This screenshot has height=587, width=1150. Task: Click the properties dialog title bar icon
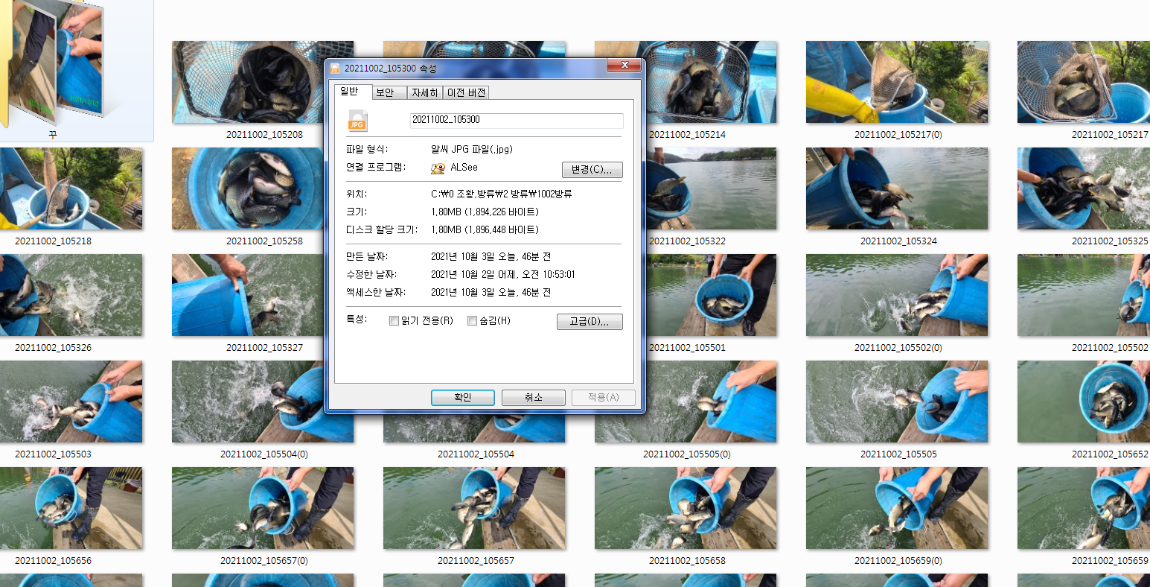coord(335,68)
